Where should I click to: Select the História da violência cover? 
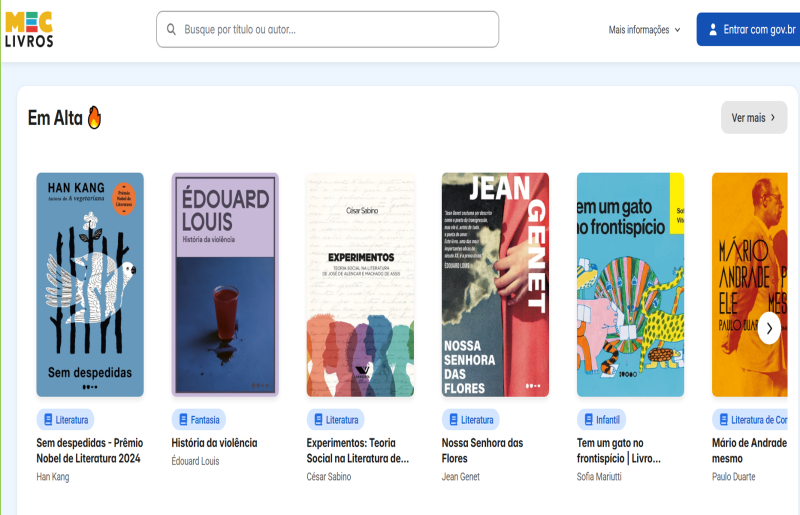225,285
